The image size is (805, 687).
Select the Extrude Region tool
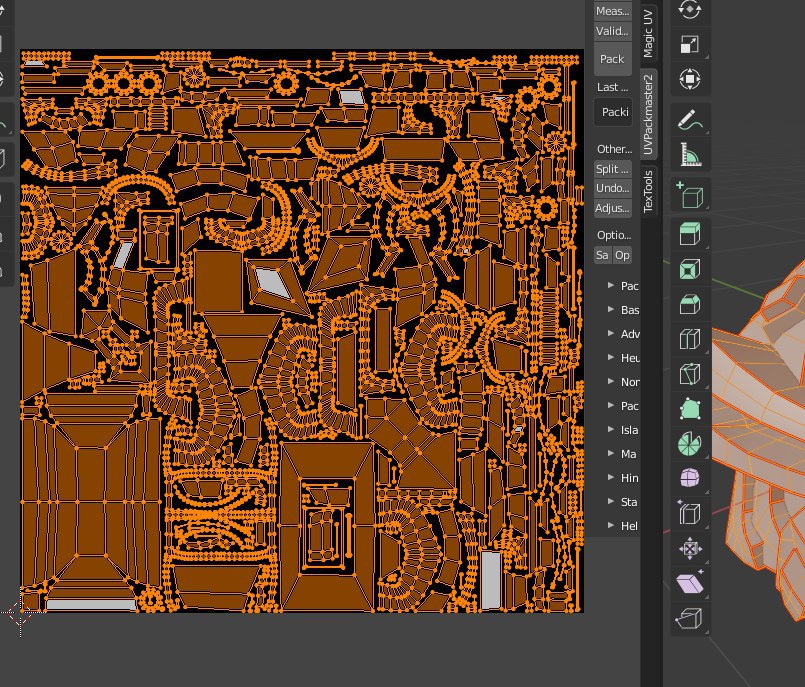point(689,234)
